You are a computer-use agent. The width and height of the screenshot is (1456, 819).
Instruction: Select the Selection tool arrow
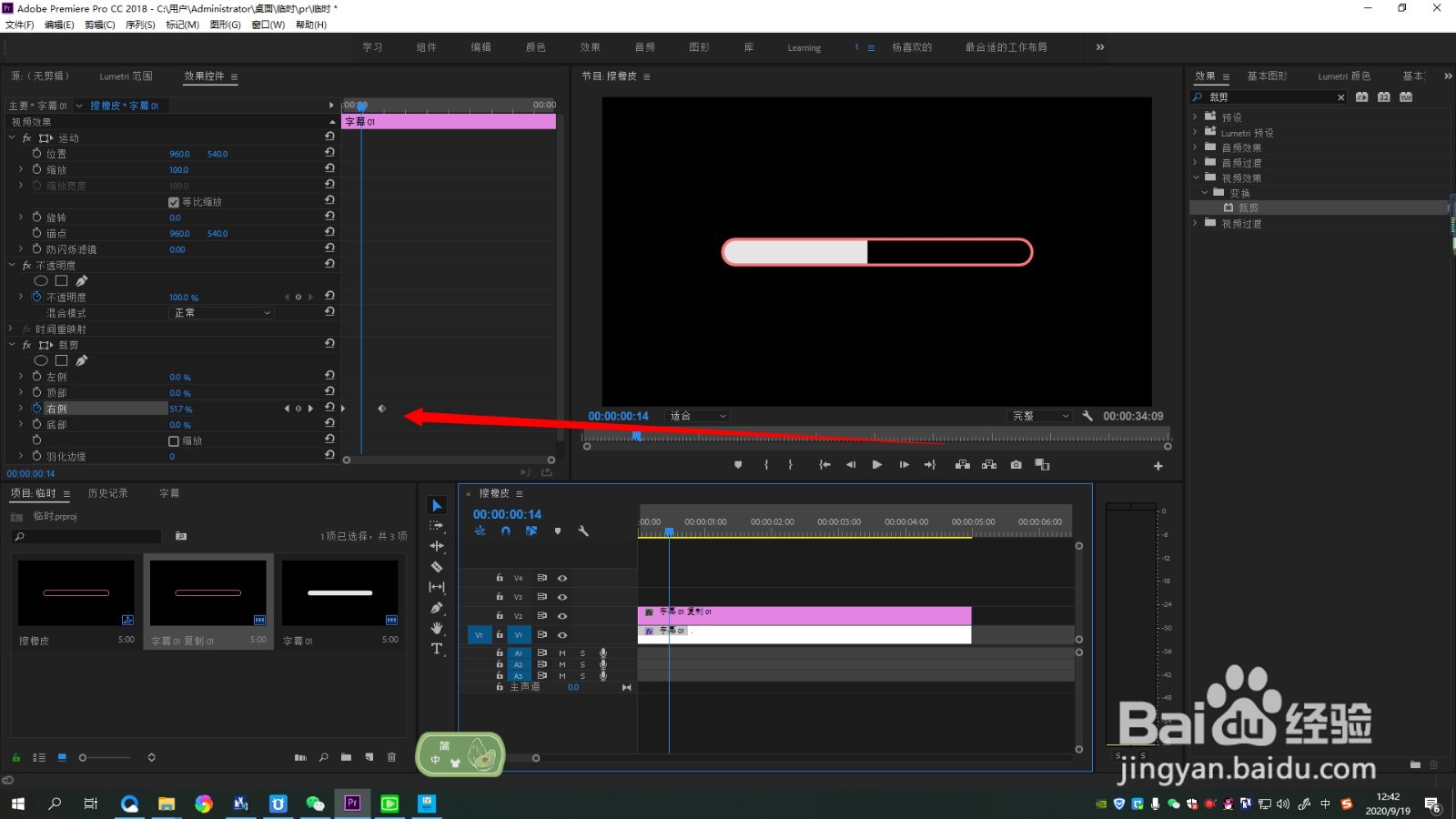pyautogui.click(x=437, y=506)
